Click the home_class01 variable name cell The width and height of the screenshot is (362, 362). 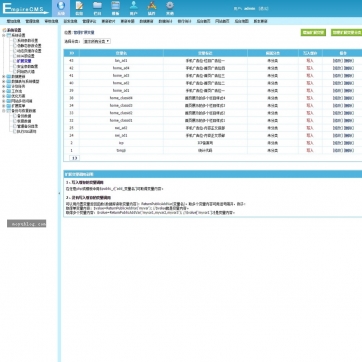point(121,120)
